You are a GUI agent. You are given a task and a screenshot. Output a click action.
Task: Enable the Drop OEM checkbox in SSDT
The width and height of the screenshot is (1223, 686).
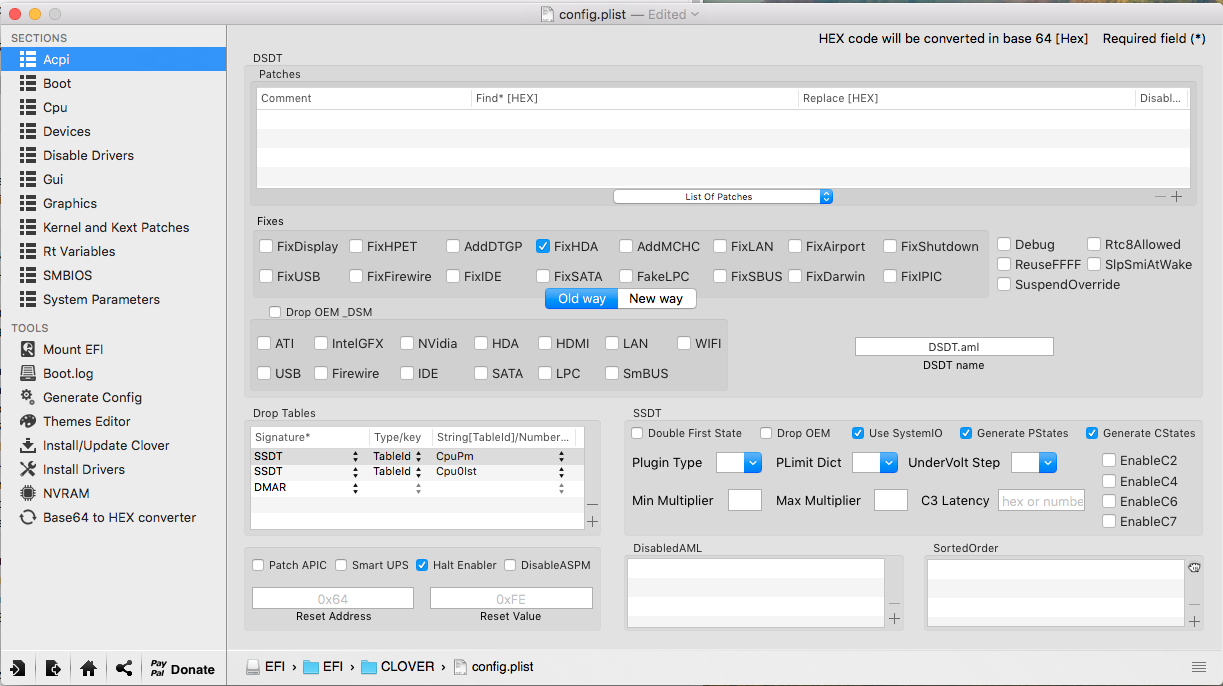coord(766,433)
